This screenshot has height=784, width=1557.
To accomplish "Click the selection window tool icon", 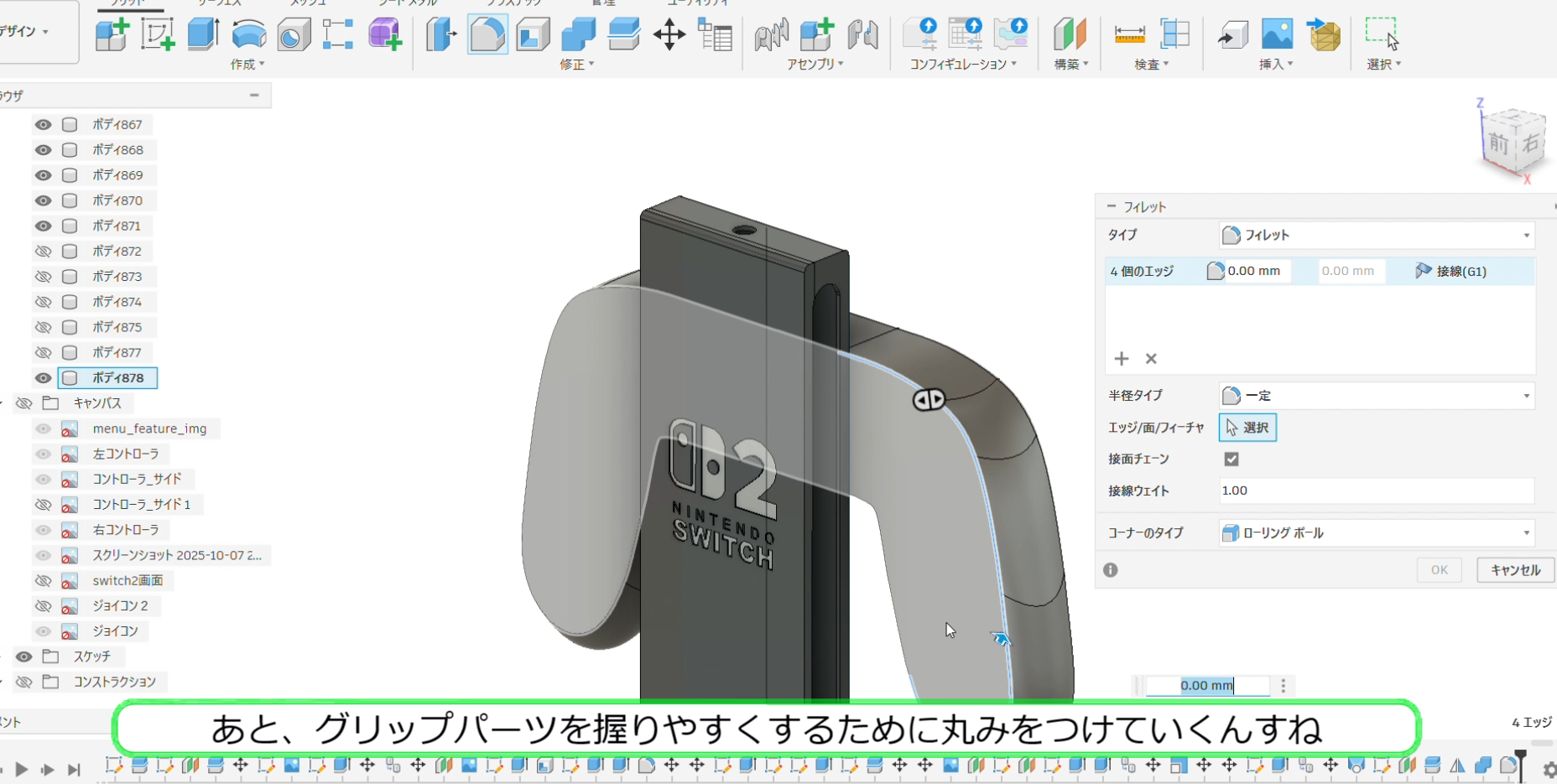I will coord(1382,34).
